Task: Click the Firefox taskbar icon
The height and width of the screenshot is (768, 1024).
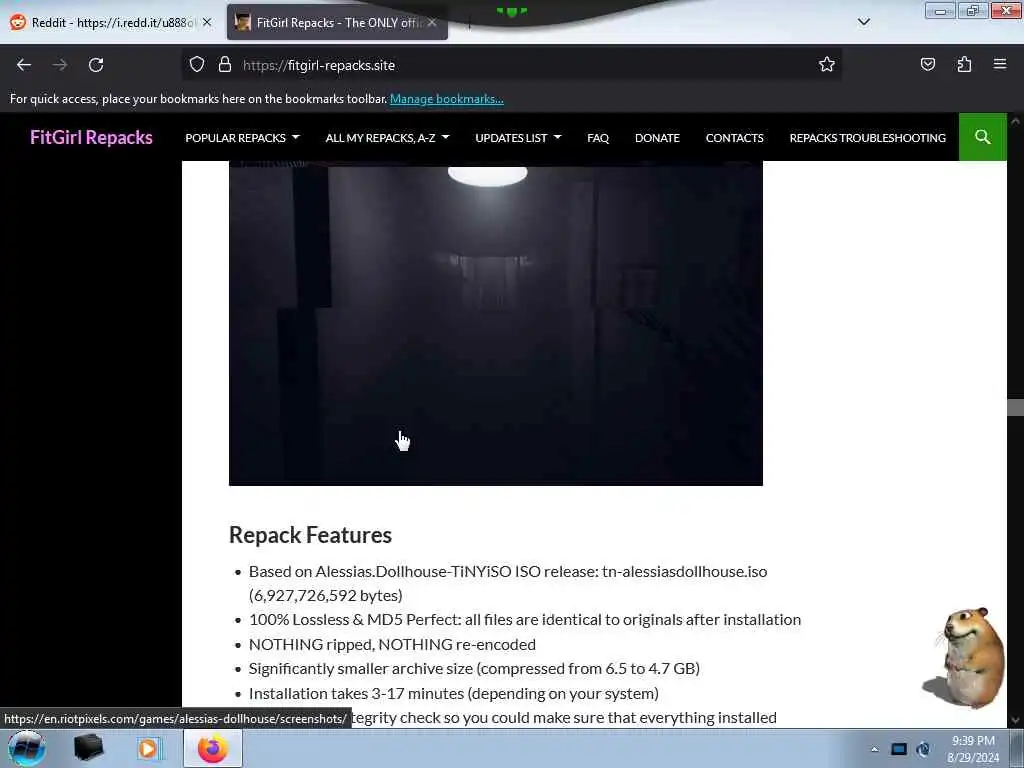Action: [213, 748]
